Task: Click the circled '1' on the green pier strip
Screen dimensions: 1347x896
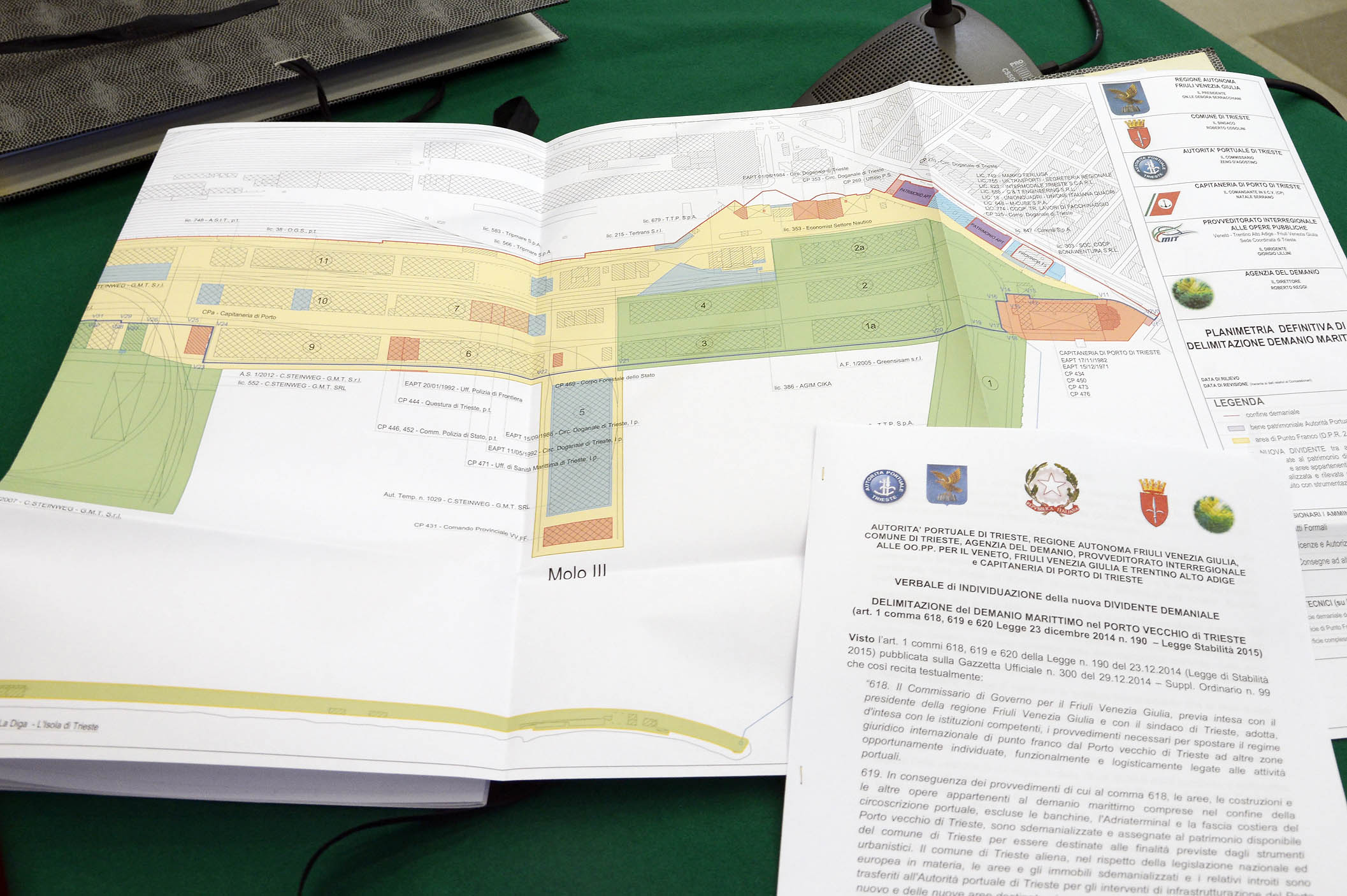Action: 989,383
